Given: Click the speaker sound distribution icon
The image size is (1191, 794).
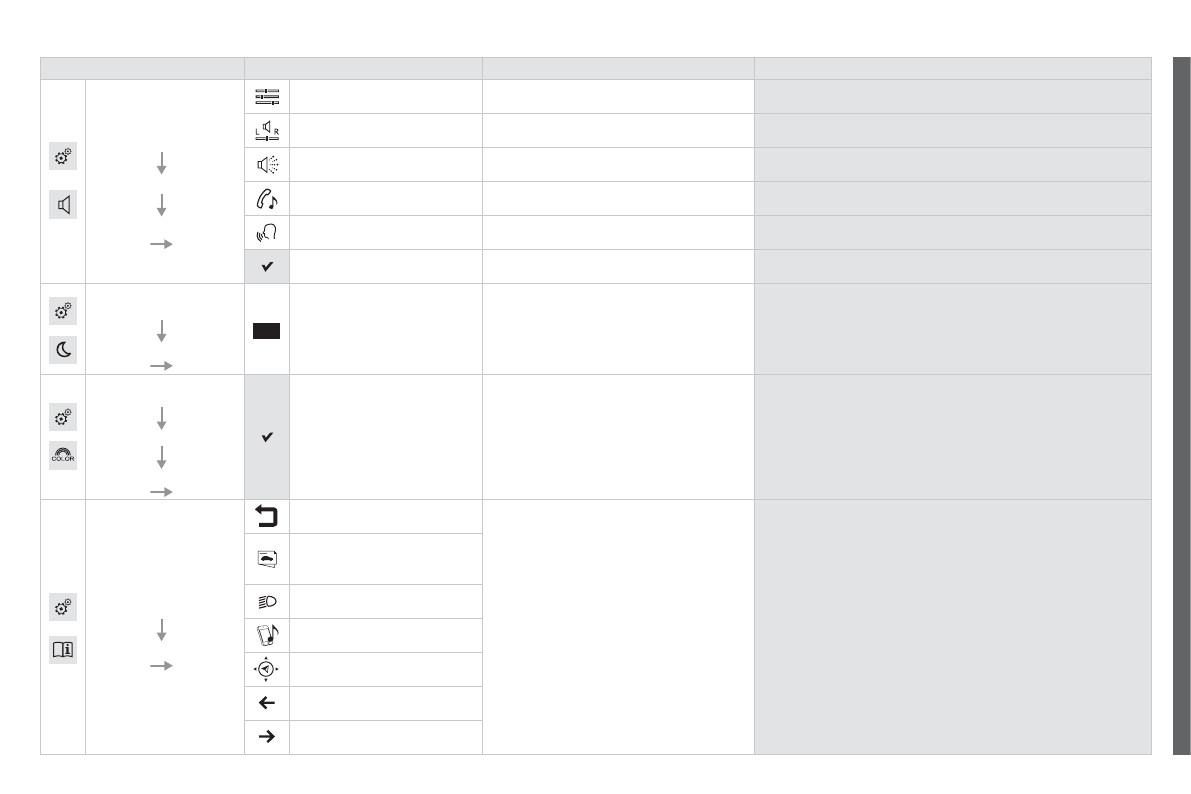Looking at the screenshot, I should click(267, 165).
